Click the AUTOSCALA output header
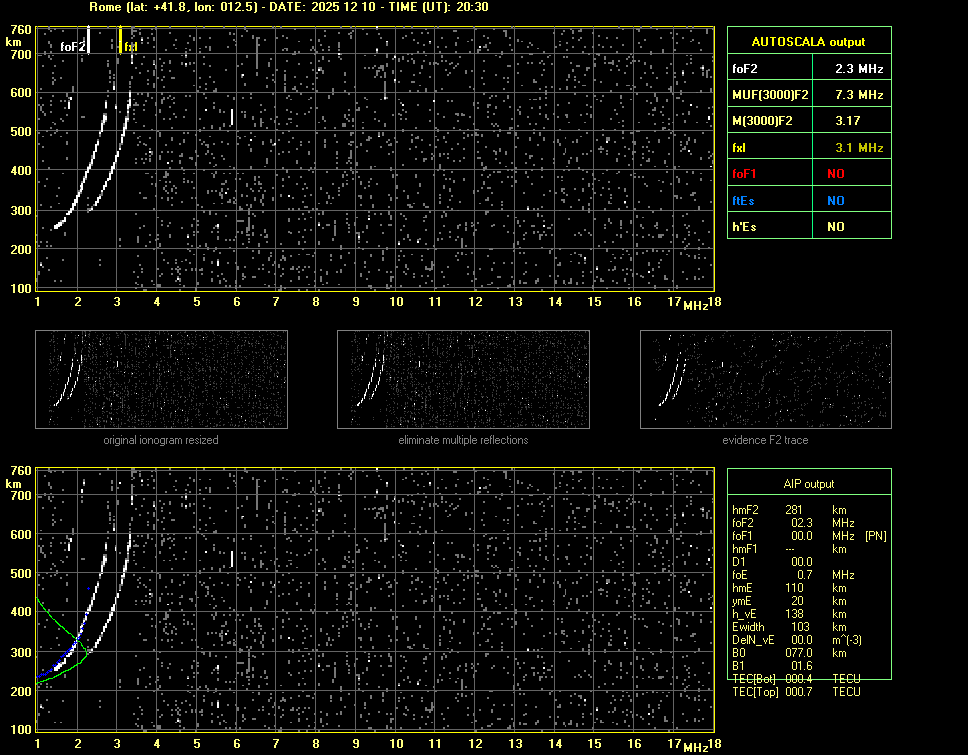Image resolution: width=968 pixels, height=755 pixels. click(808, 42)
